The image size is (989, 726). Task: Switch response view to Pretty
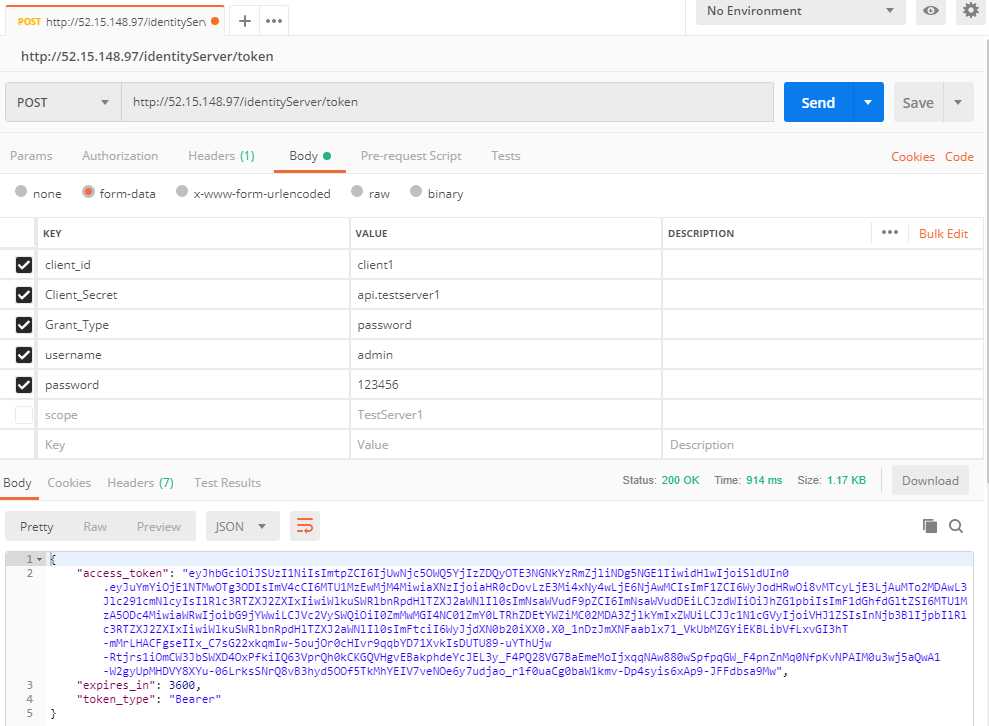(36, 527)
